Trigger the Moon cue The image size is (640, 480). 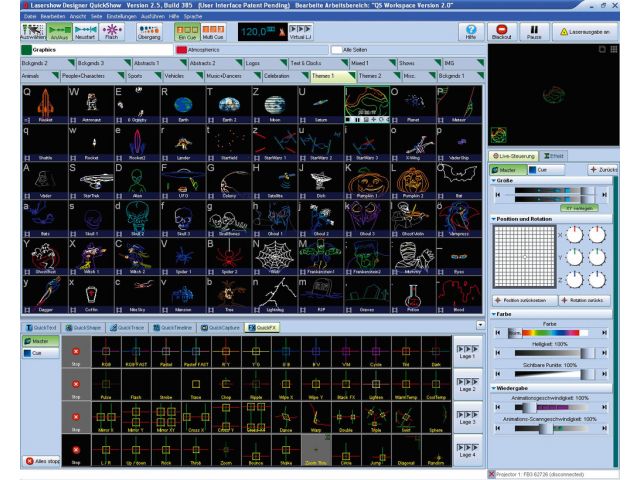(275, 104)
